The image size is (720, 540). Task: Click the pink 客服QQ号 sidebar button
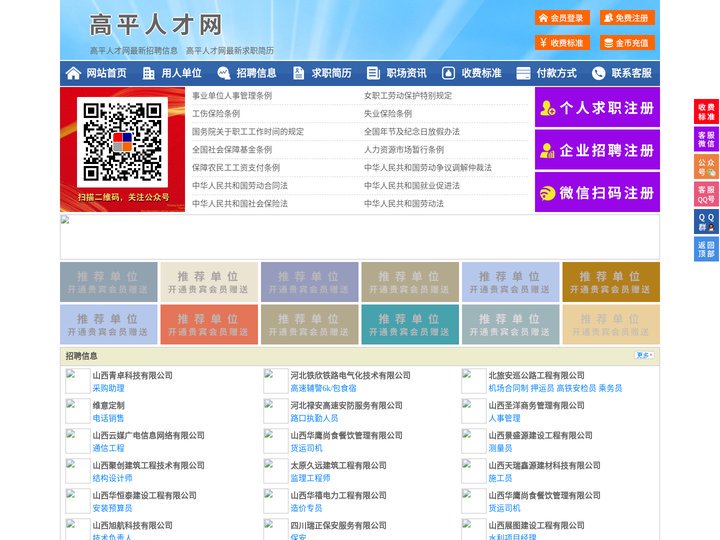pyautogui.click(x=706, y=194)
